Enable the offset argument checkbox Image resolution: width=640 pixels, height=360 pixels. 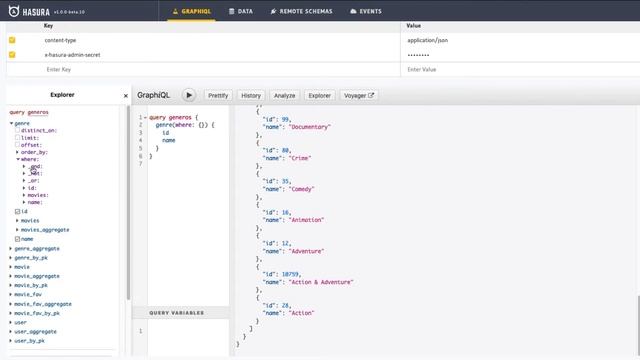[18, 144]
